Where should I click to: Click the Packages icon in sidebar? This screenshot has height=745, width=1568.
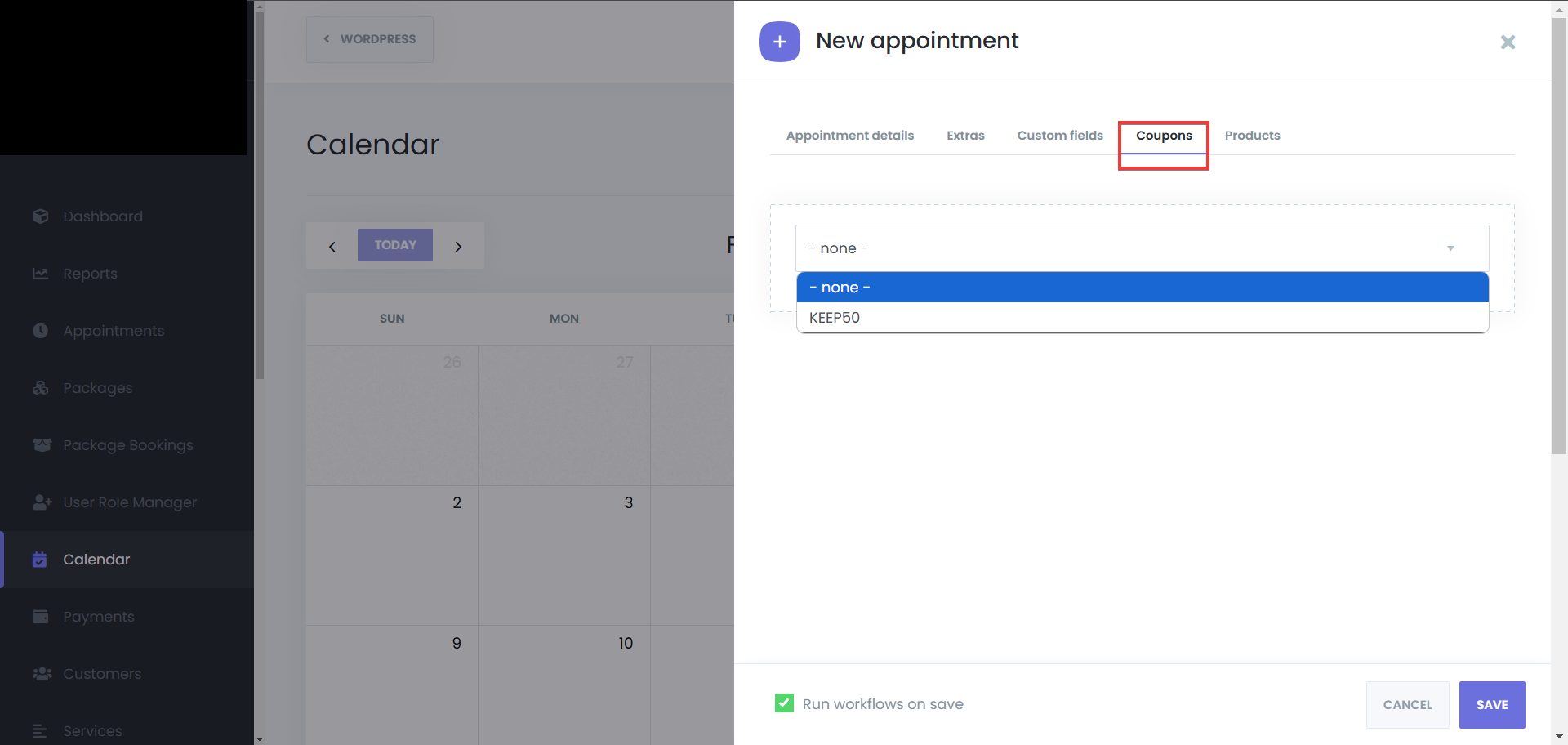[40, 388]
